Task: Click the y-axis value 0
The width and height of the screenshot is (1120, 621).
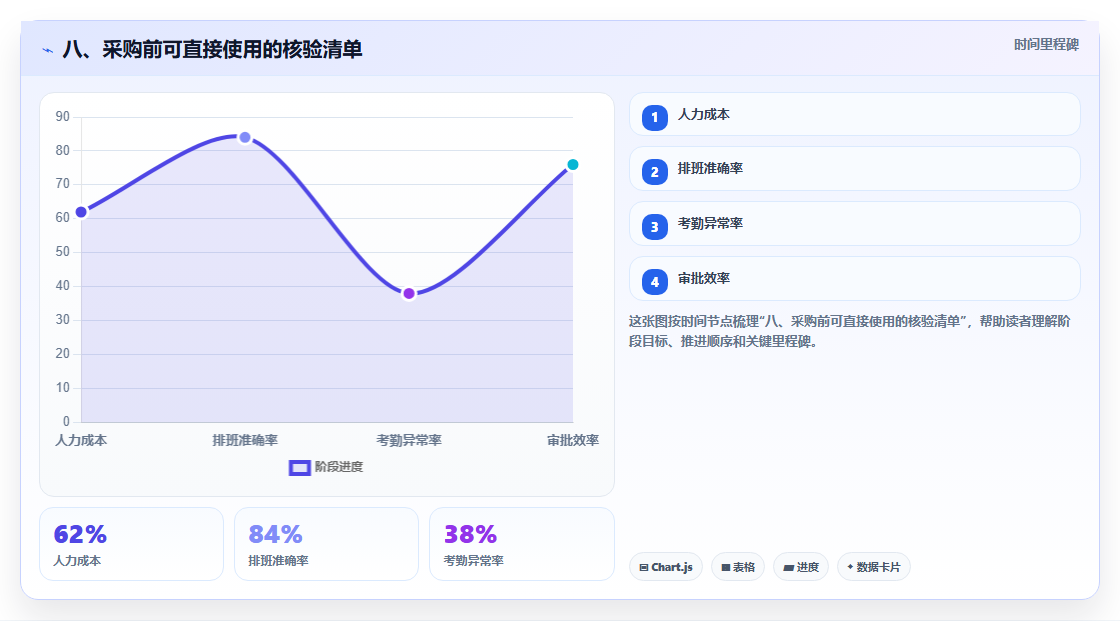Action: [x=66, y=422]
